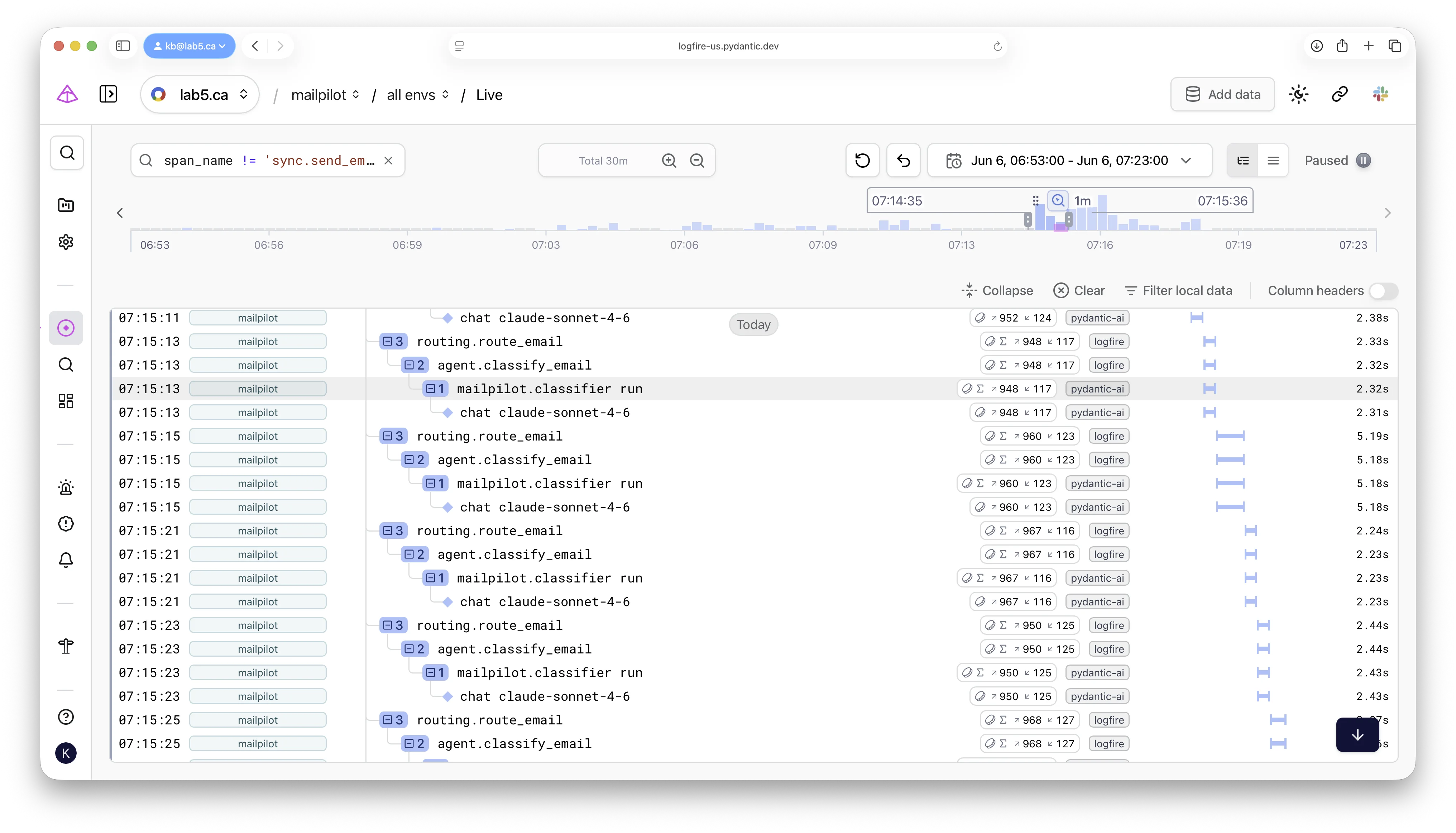Viewport: 1456px width, 833px height.
Task: Zoom to the 1m selection magnifier
Action: pos(1058,201)
